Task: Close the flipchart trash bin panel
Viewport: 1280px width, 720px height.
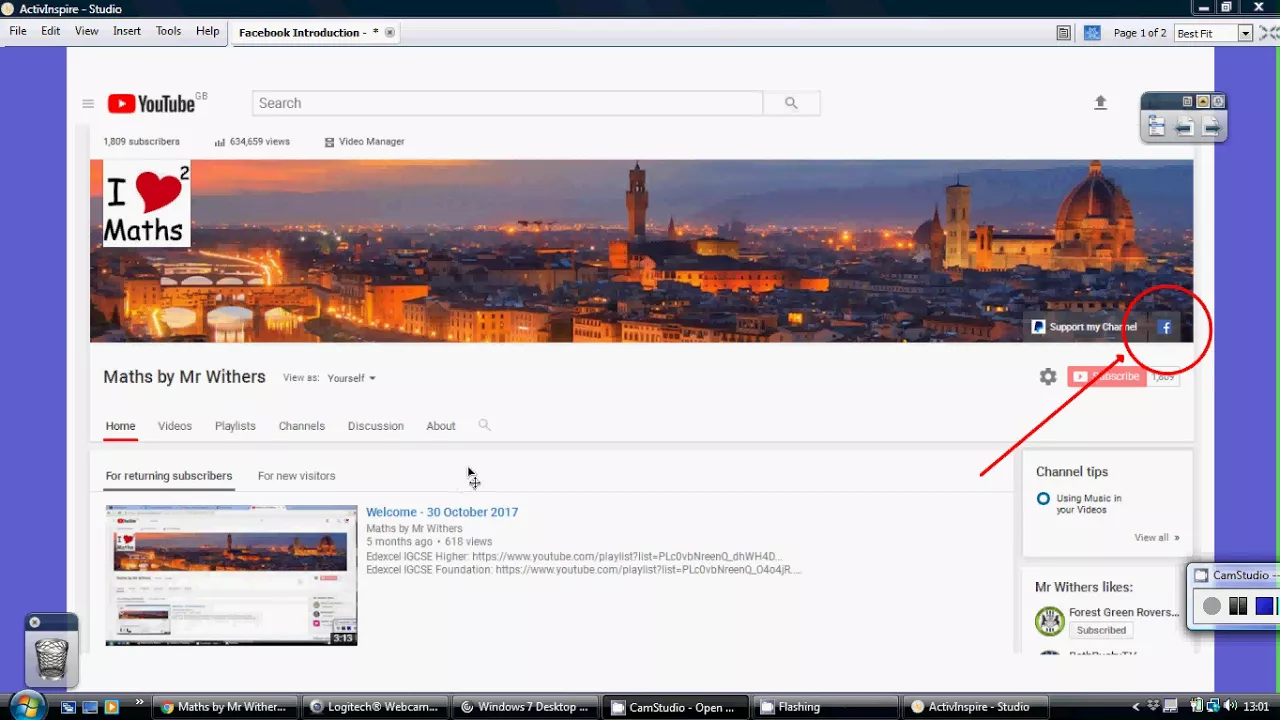Action: point(34,622)
